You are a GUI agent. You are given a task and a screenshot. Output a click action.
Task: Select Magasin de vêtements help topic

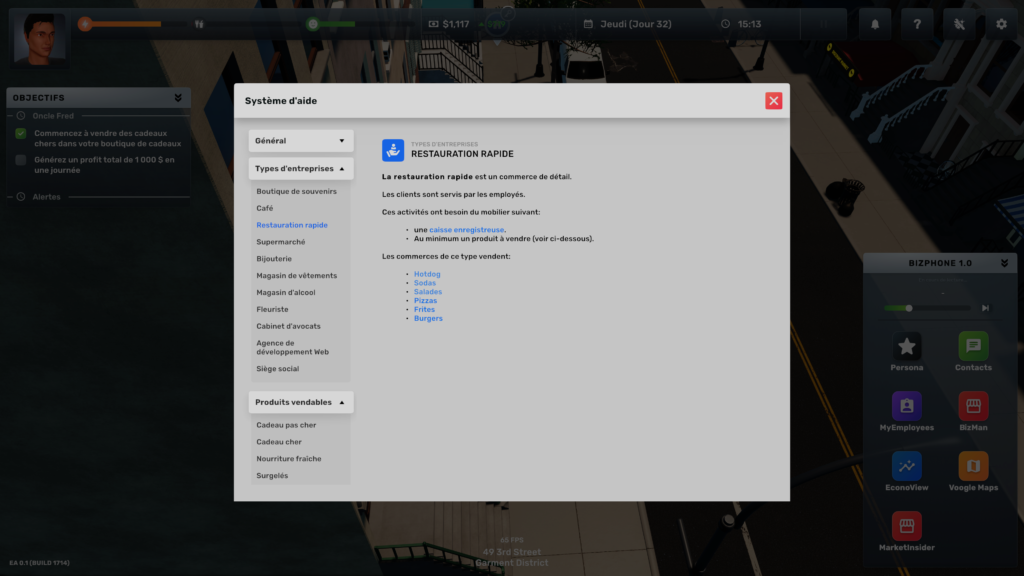coord(296,276)
